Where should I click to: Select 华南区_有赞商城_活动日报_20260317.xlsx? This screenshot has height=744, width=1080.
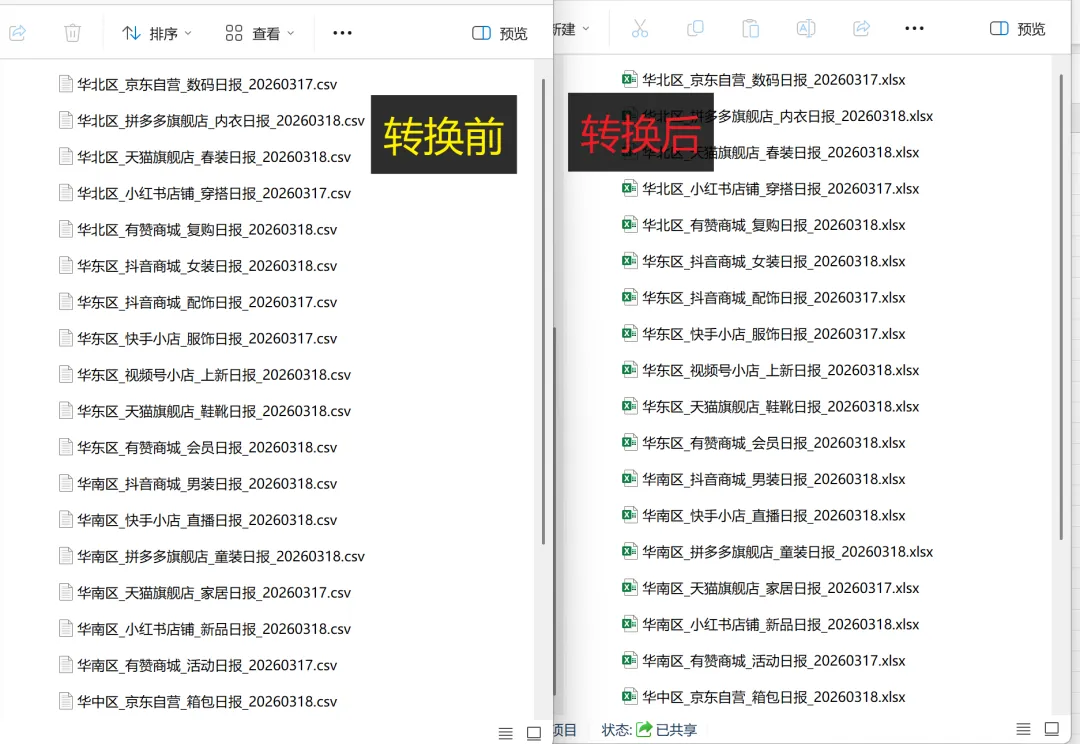pyautogui.click(x=764, y=661)
